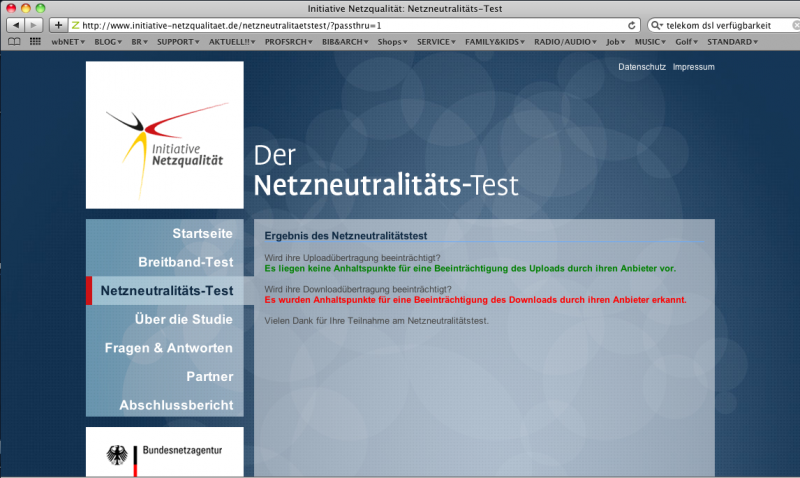Open the Abschlussbericht menu item

[176, 405]
